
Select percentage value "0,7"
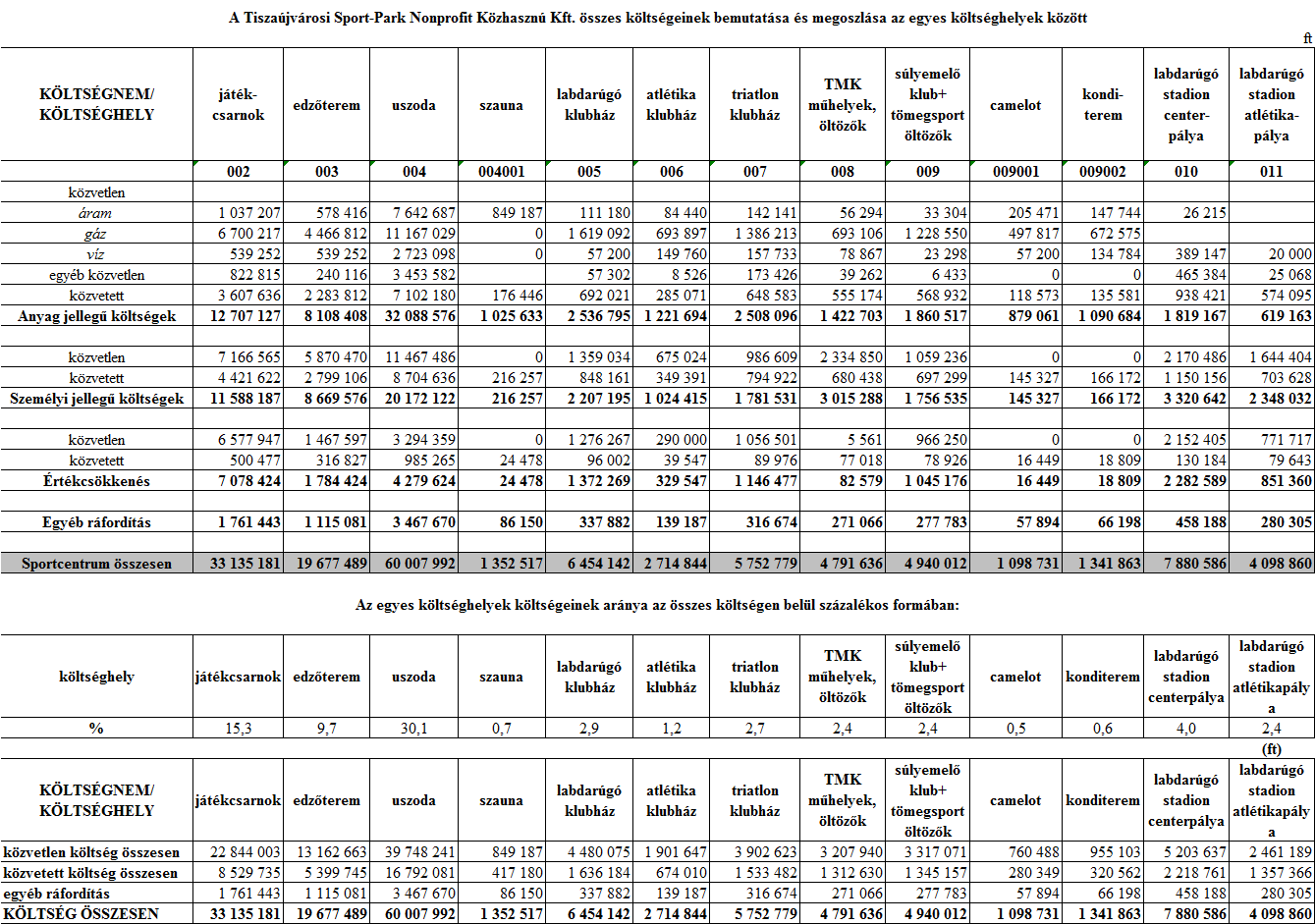[502, 728]
